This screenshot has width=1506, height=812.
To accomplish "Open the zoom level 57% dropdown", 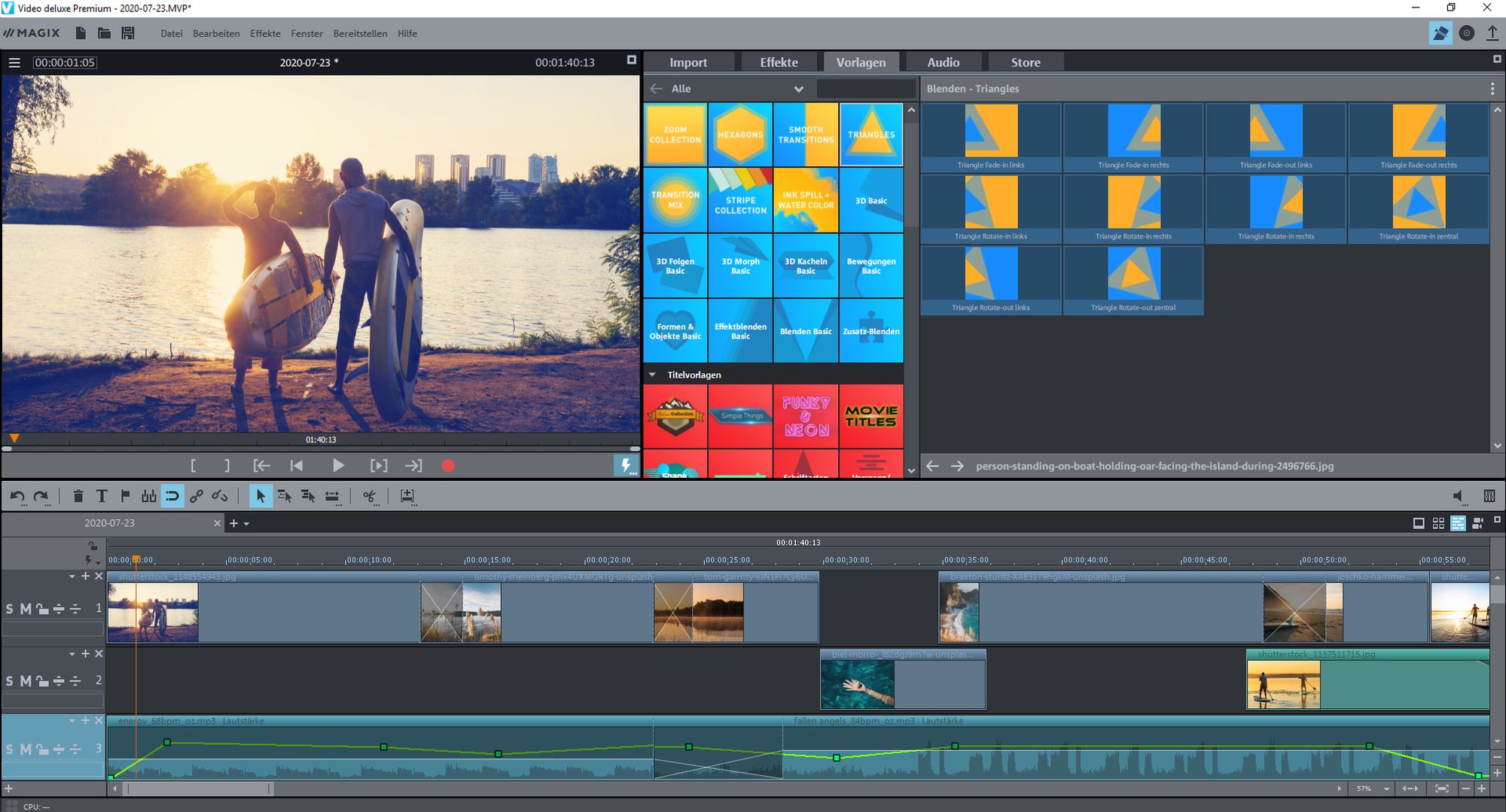I will pos(1386,789).
